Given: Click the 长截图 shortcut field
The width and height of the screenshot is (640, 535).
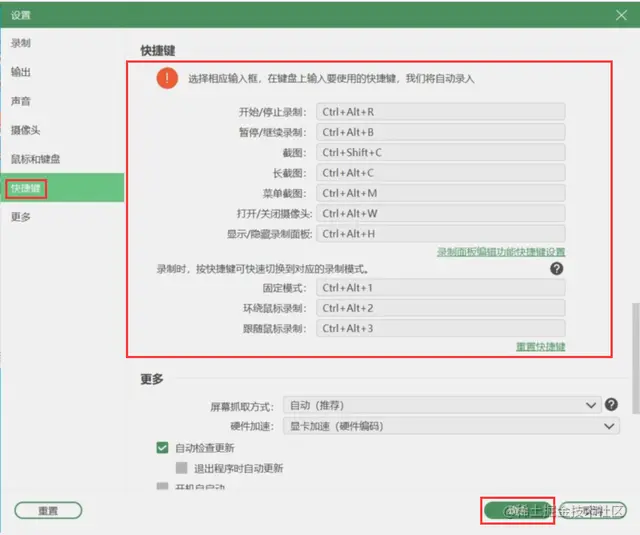Looking at the screenshot, I should point(440,173).
